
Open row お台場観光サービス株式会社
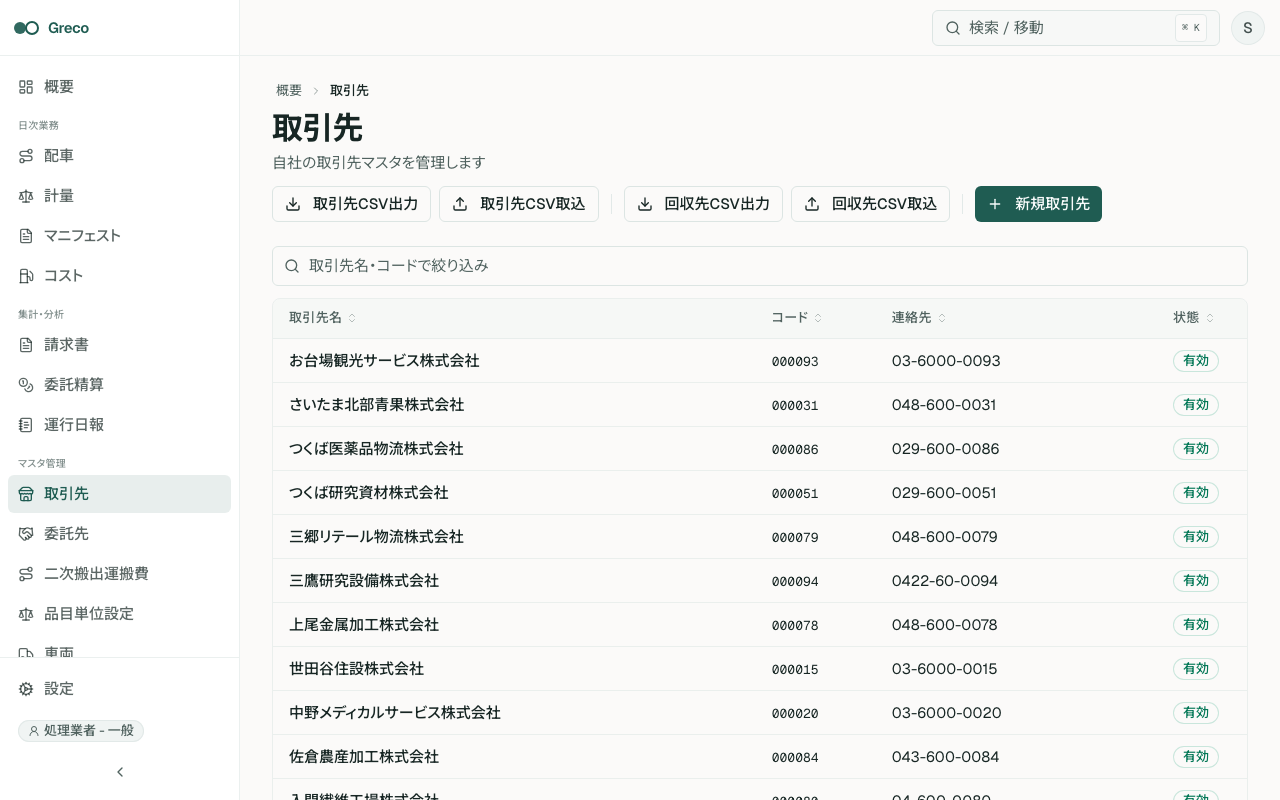point(760,361)
